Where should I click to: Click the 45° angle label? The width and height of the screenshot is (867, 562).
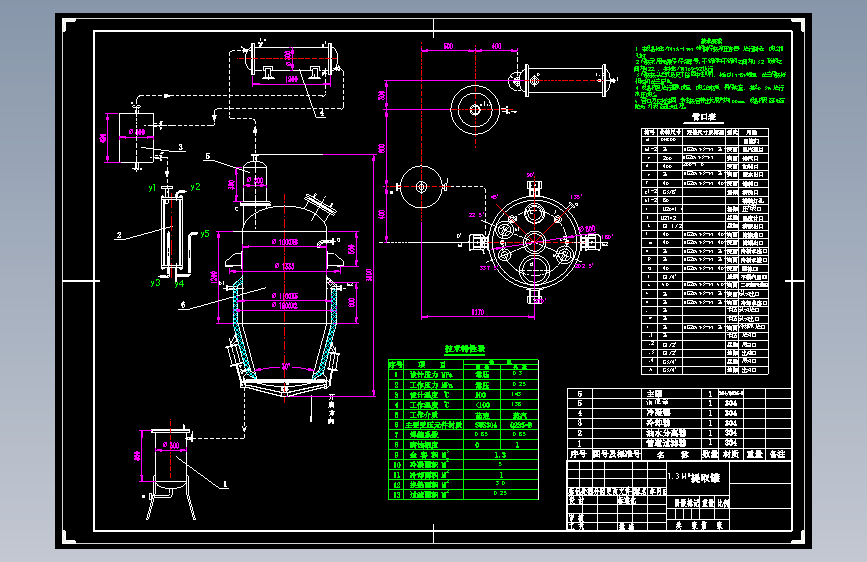click(x=494, y=196)
